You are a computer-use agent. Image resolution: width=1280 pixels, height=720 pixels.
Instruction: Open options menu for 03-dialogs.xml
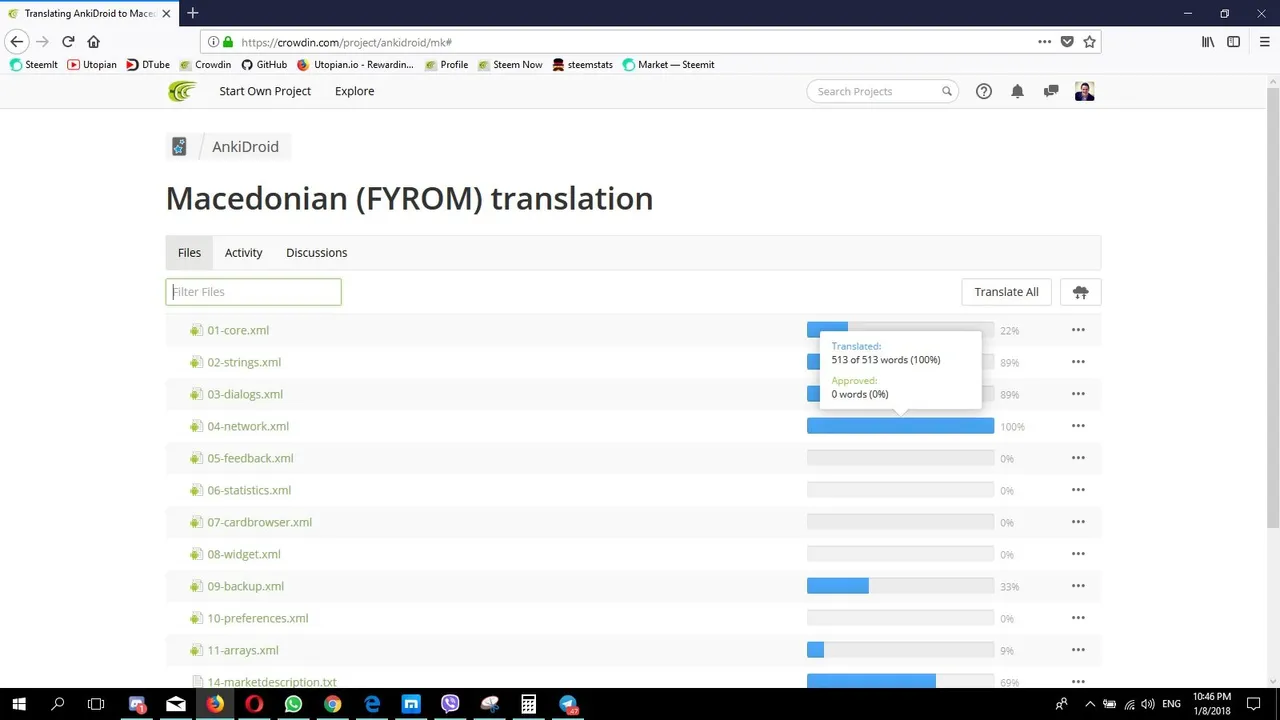(1078, 394)
